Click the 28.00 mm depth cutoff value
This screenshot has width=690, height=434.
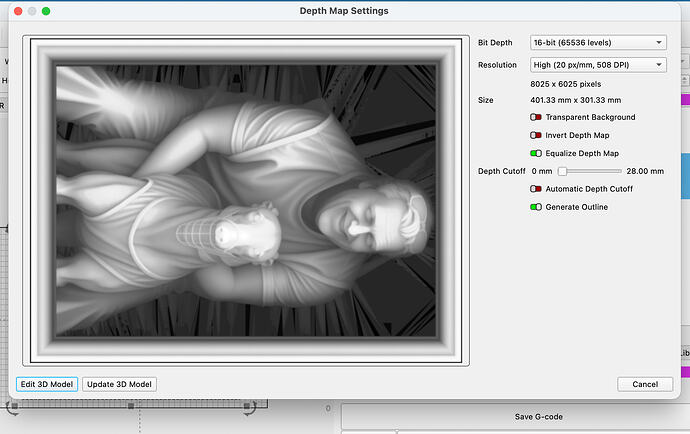(x=645, y=171)
